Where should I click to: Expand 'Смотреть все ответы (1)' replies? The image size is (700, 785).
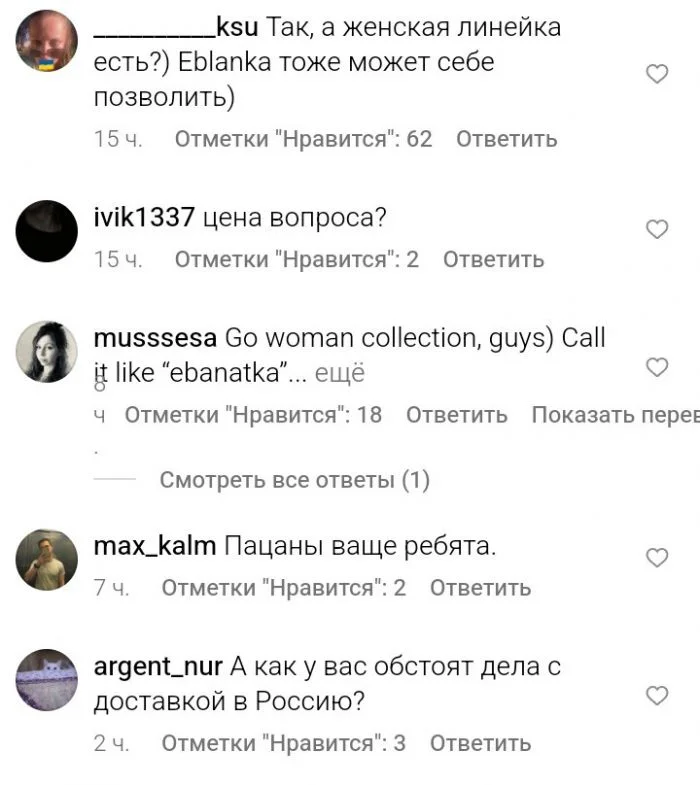[294, 480]
